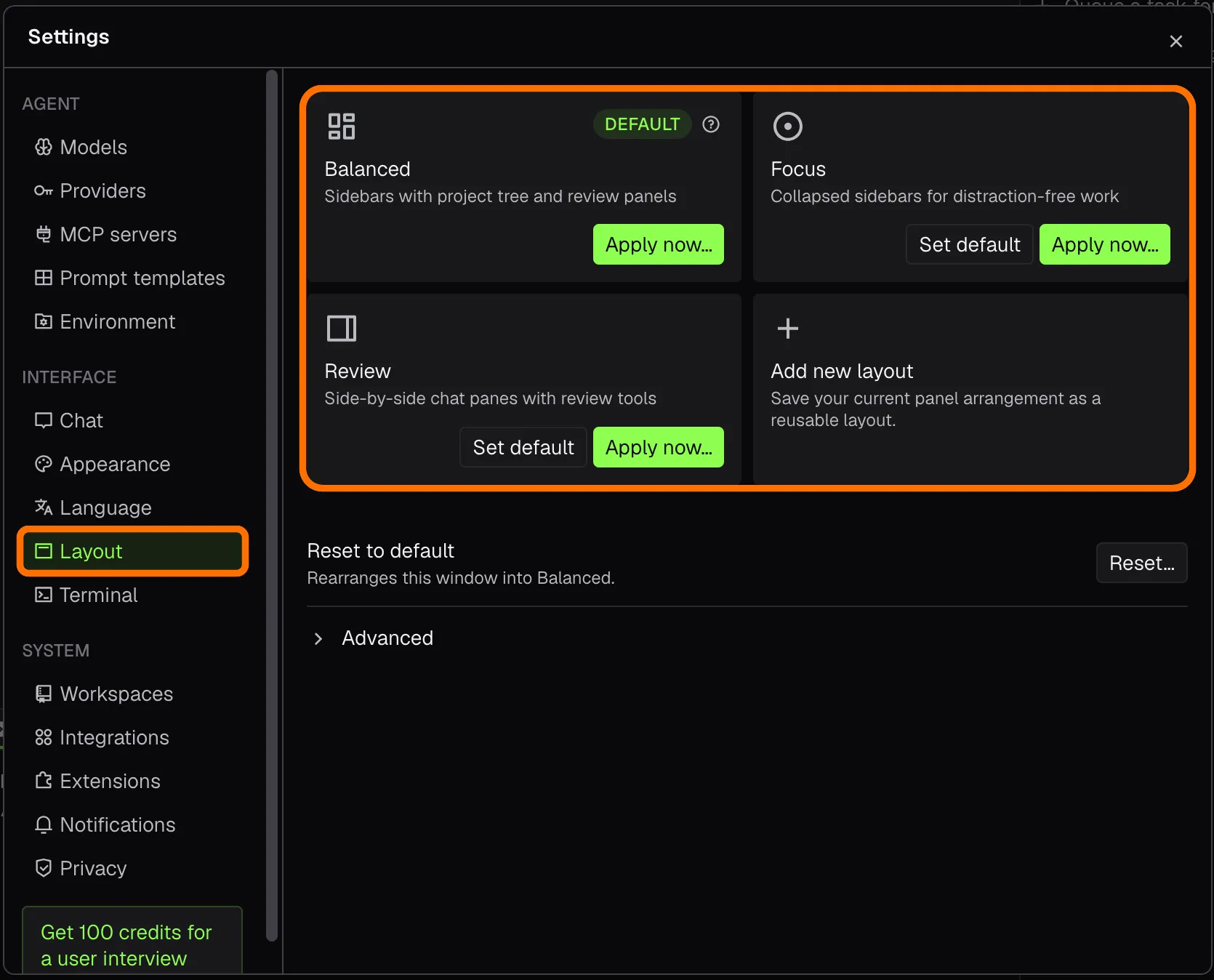Click the Chat bubble icon

tap(44, 420)
